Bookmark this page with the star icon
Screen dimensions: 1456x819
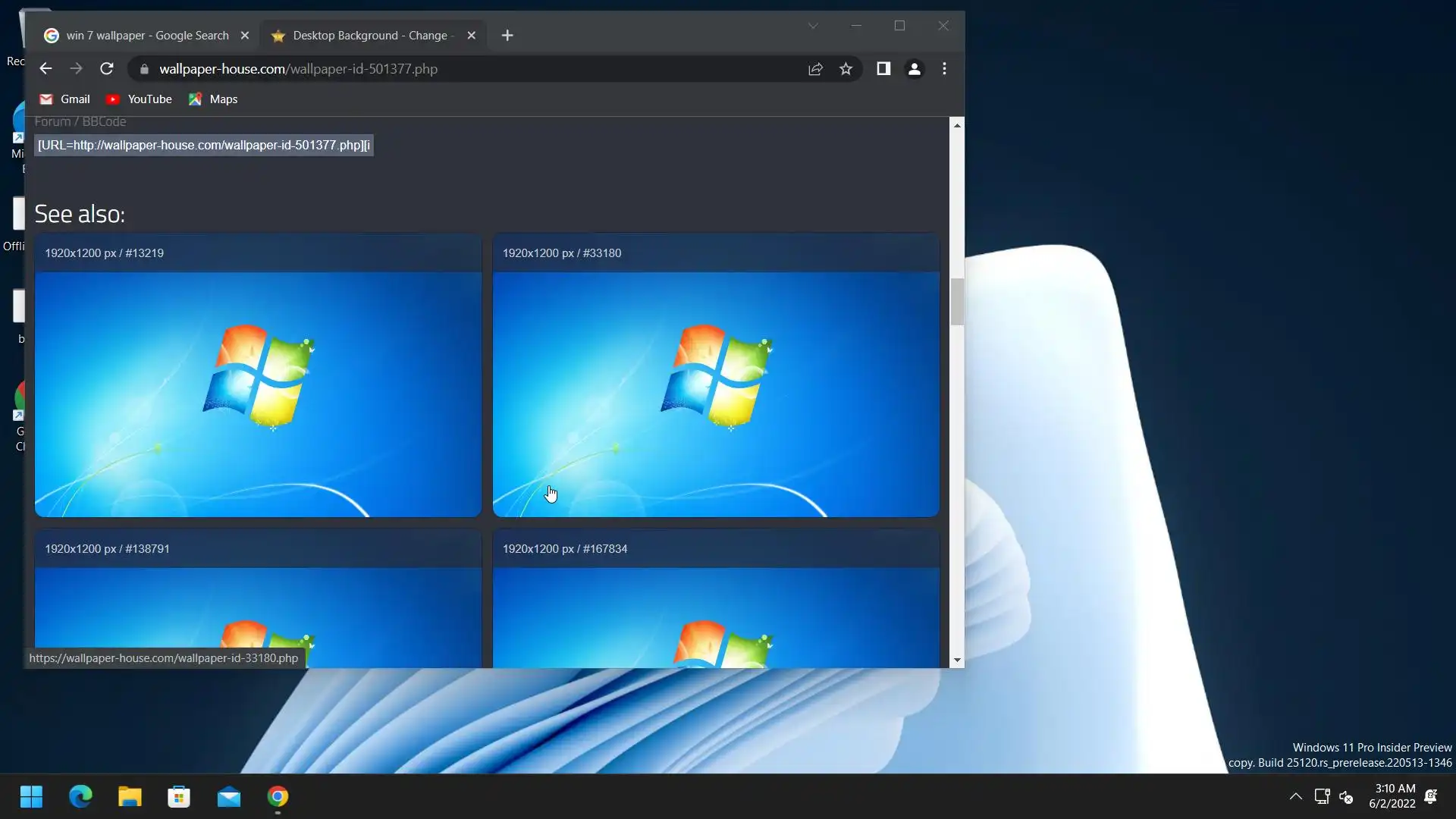coord(846,69)
